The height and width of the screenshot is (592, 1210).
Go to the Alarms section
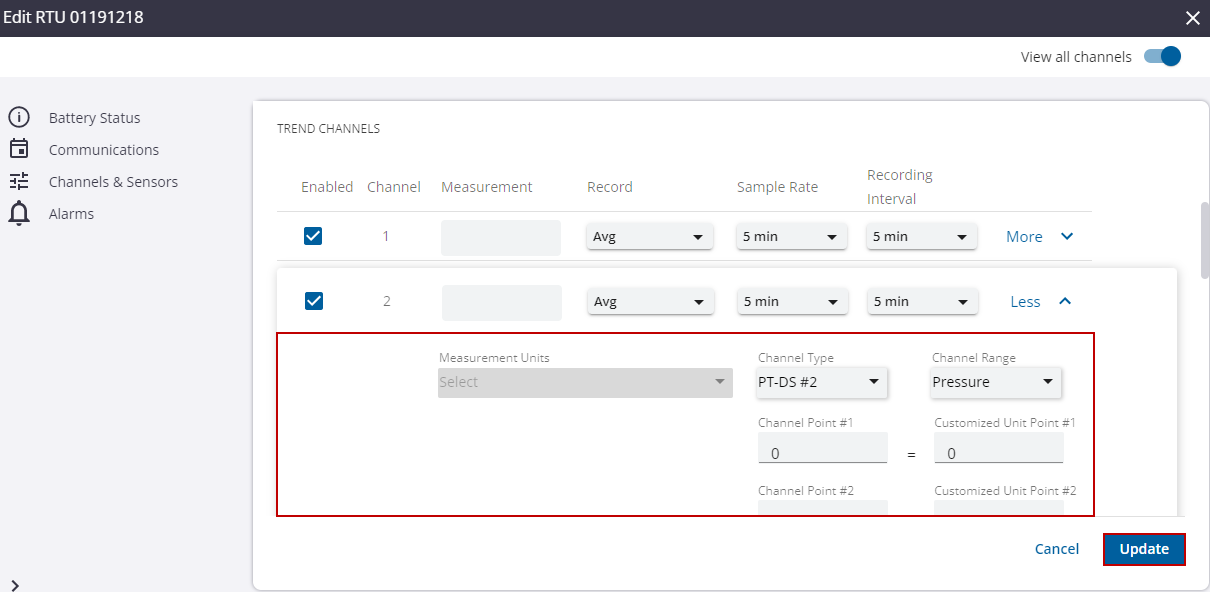pos(71,214)
